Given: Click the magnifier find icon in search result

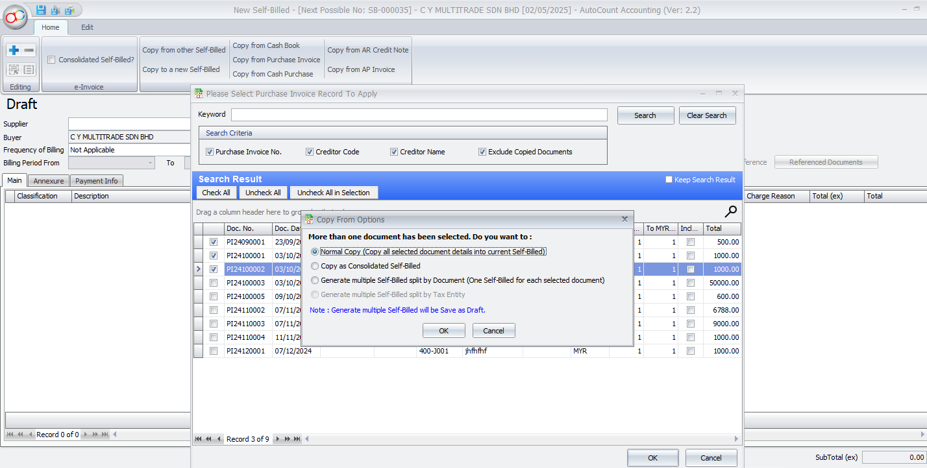Looking at the screenshot, I should [730, 211].
